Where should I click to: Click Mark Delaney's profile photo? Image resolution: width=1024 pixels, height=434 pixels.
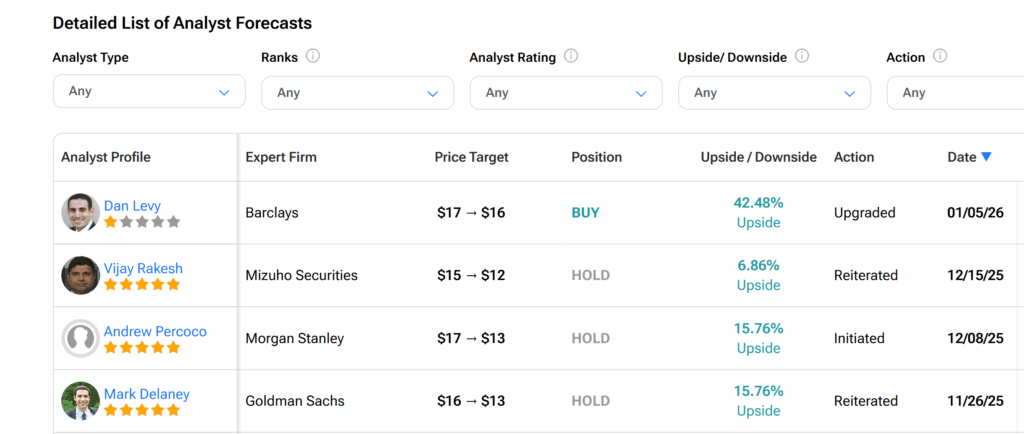[x=80, y=401]
